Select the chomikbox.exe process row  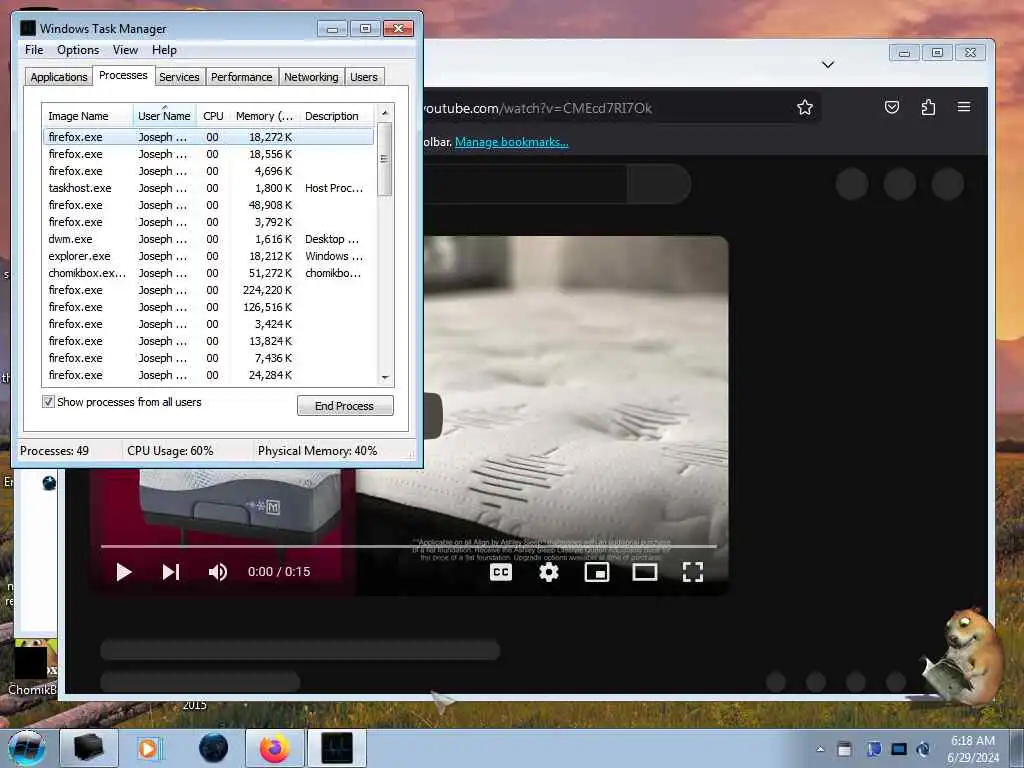(208, 273)
